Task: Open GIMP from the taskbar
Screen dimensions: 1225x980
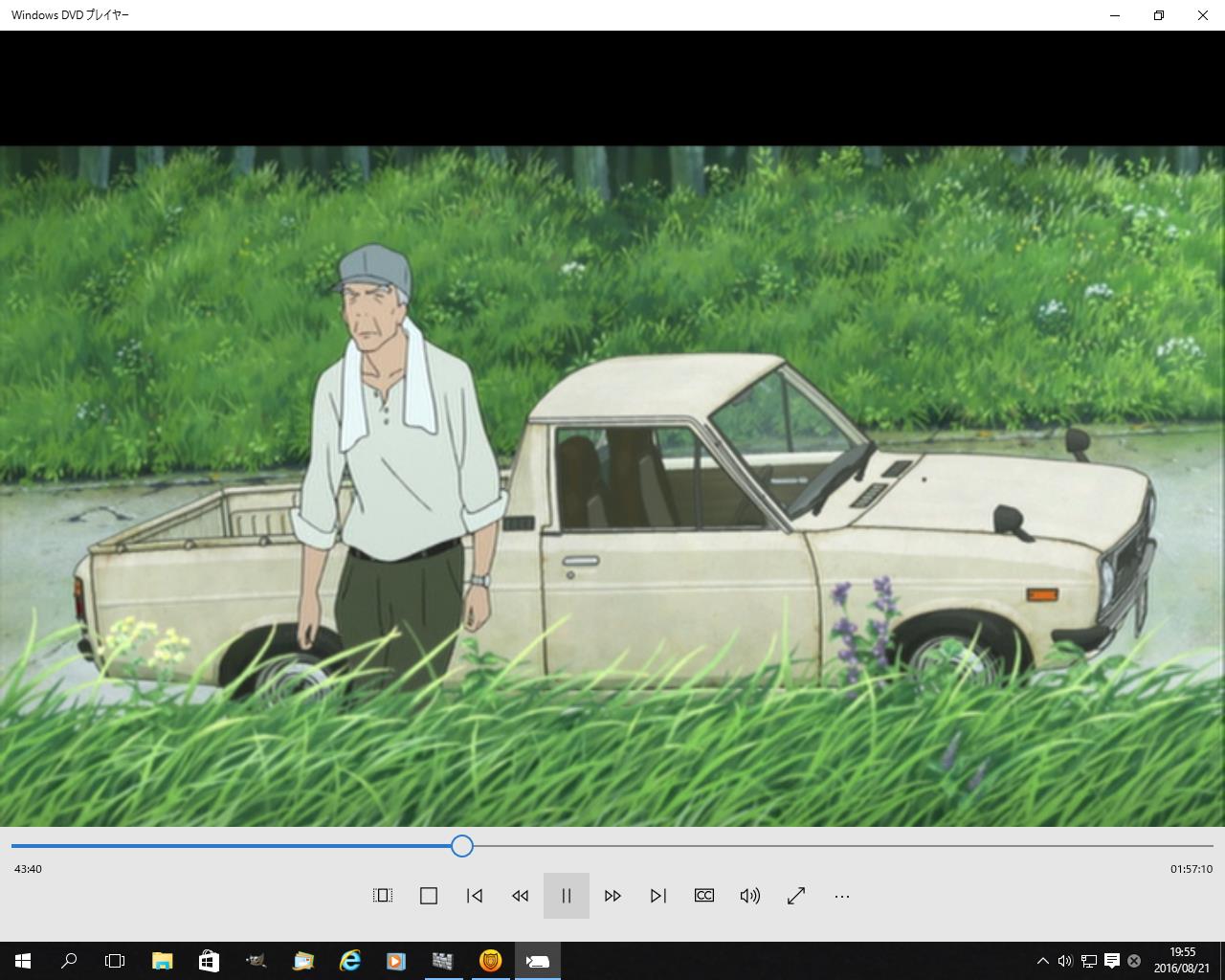Action: pyautogui.click(x=256, y=961)
